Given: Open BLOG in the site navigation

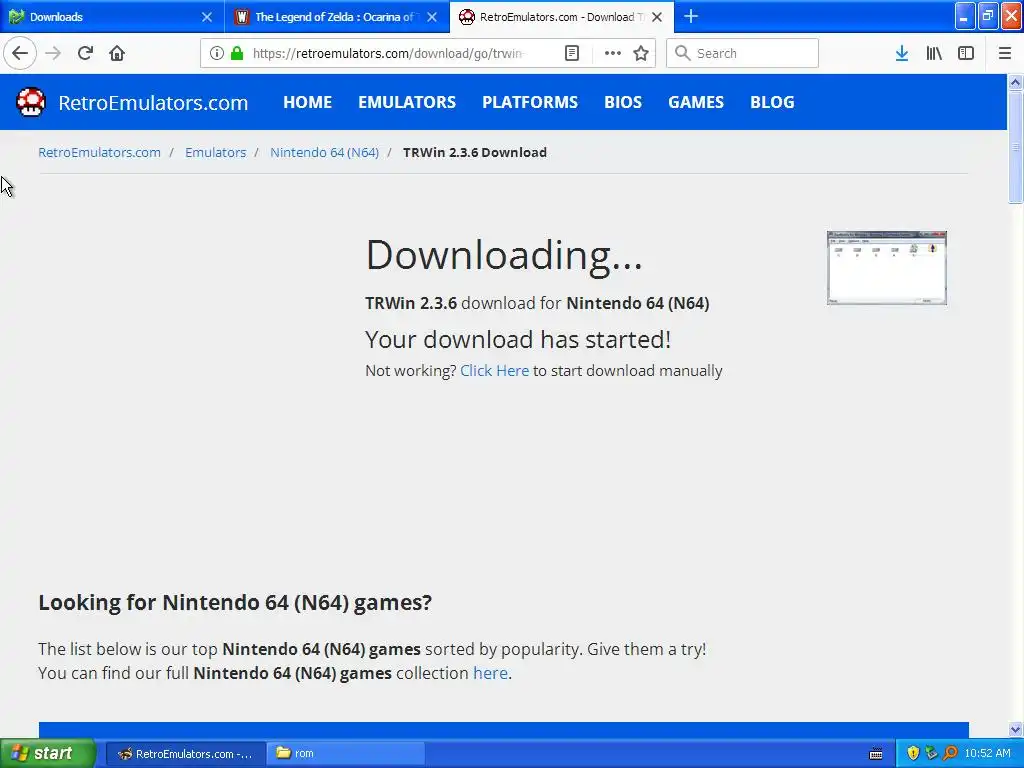Looking at the screenshot, I should (x=772, y=103).
